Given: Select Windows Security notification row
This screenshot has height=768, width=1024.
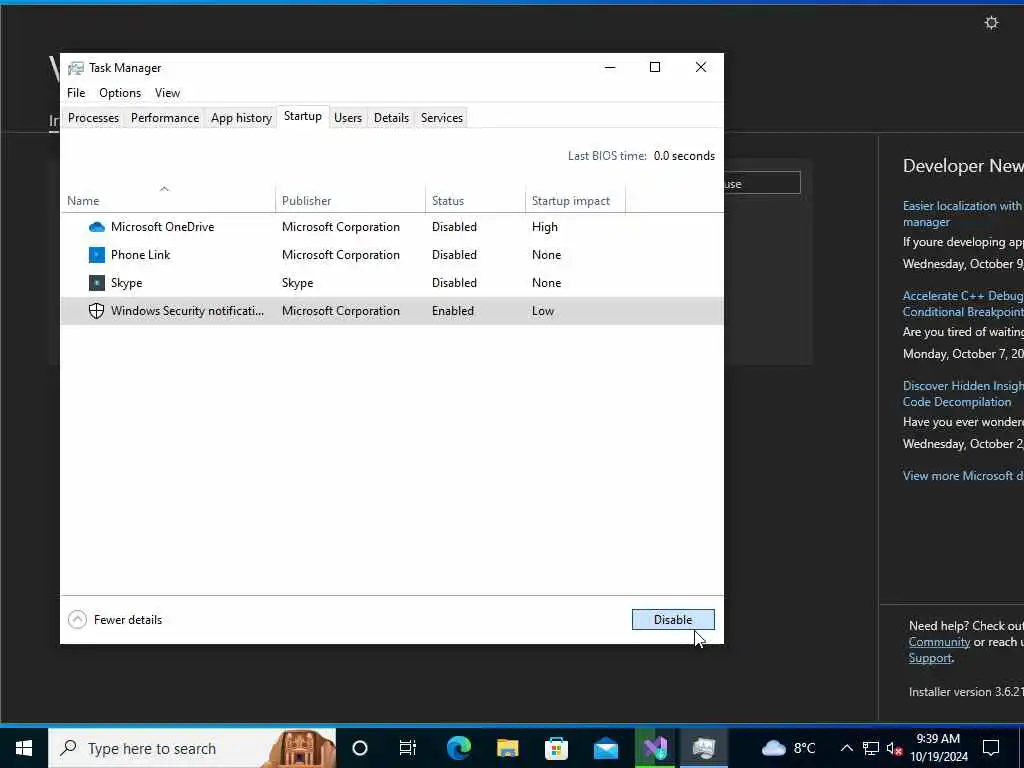Looking at the screenshot, I should click(392, 311).
